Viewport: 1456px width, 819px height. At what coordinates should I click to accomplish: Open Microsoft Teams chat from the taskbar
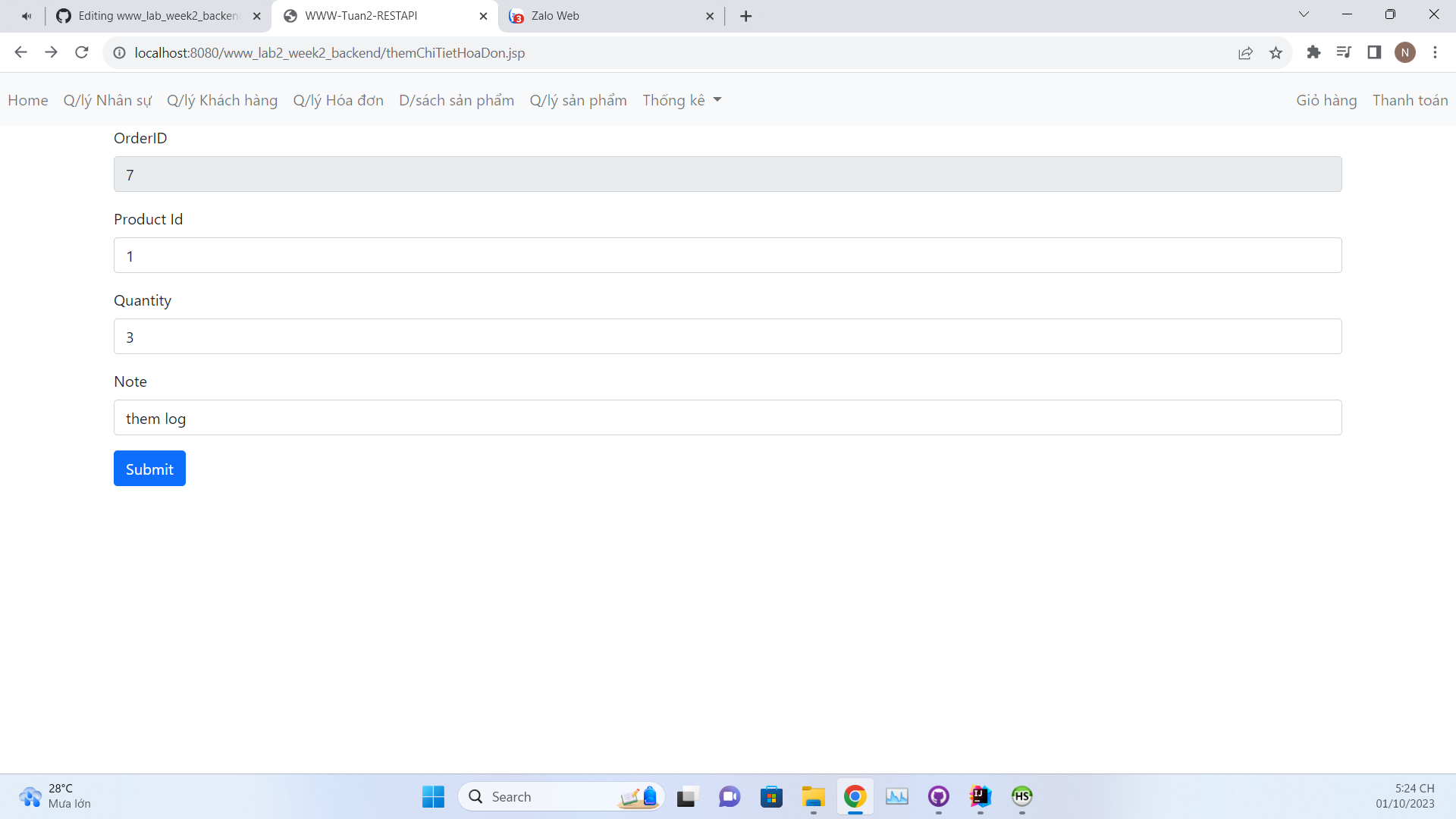730,797
